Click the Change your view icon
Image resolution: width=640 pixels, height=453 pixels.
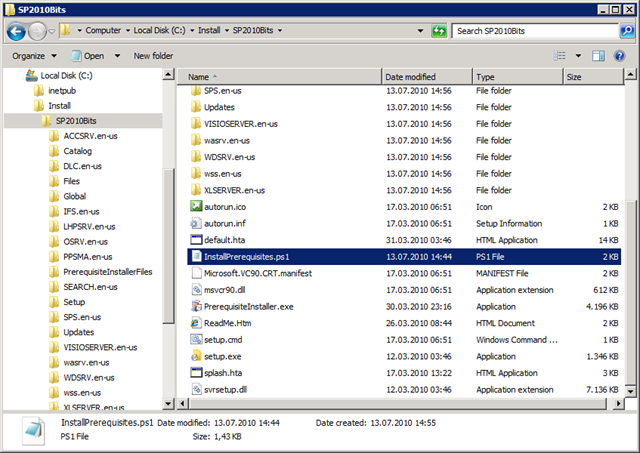click(560, 56)
